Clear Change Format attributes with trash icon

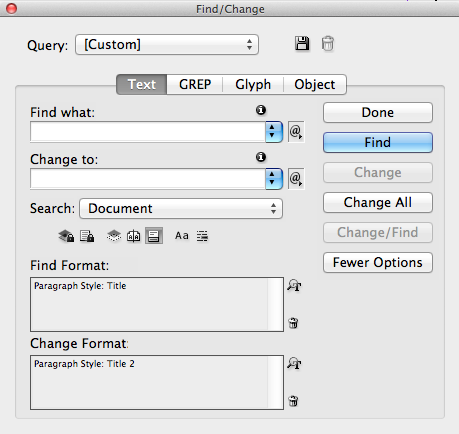coord(293,401)
